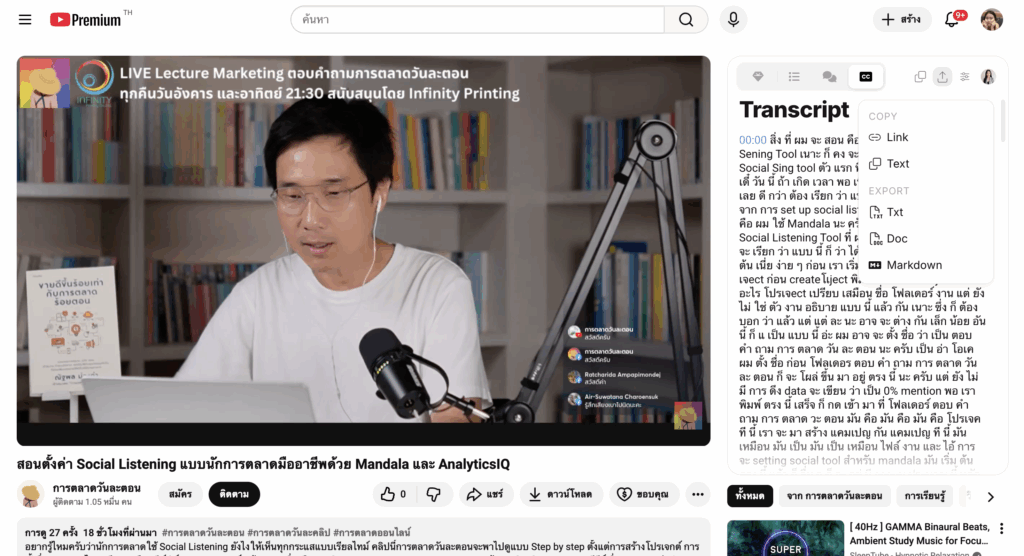This screenshot has height=556, width=1024.
Task: Open the GAMMA Binaural Beats video thumbnail
Action: pyautogui.click(x=786, y=538)
